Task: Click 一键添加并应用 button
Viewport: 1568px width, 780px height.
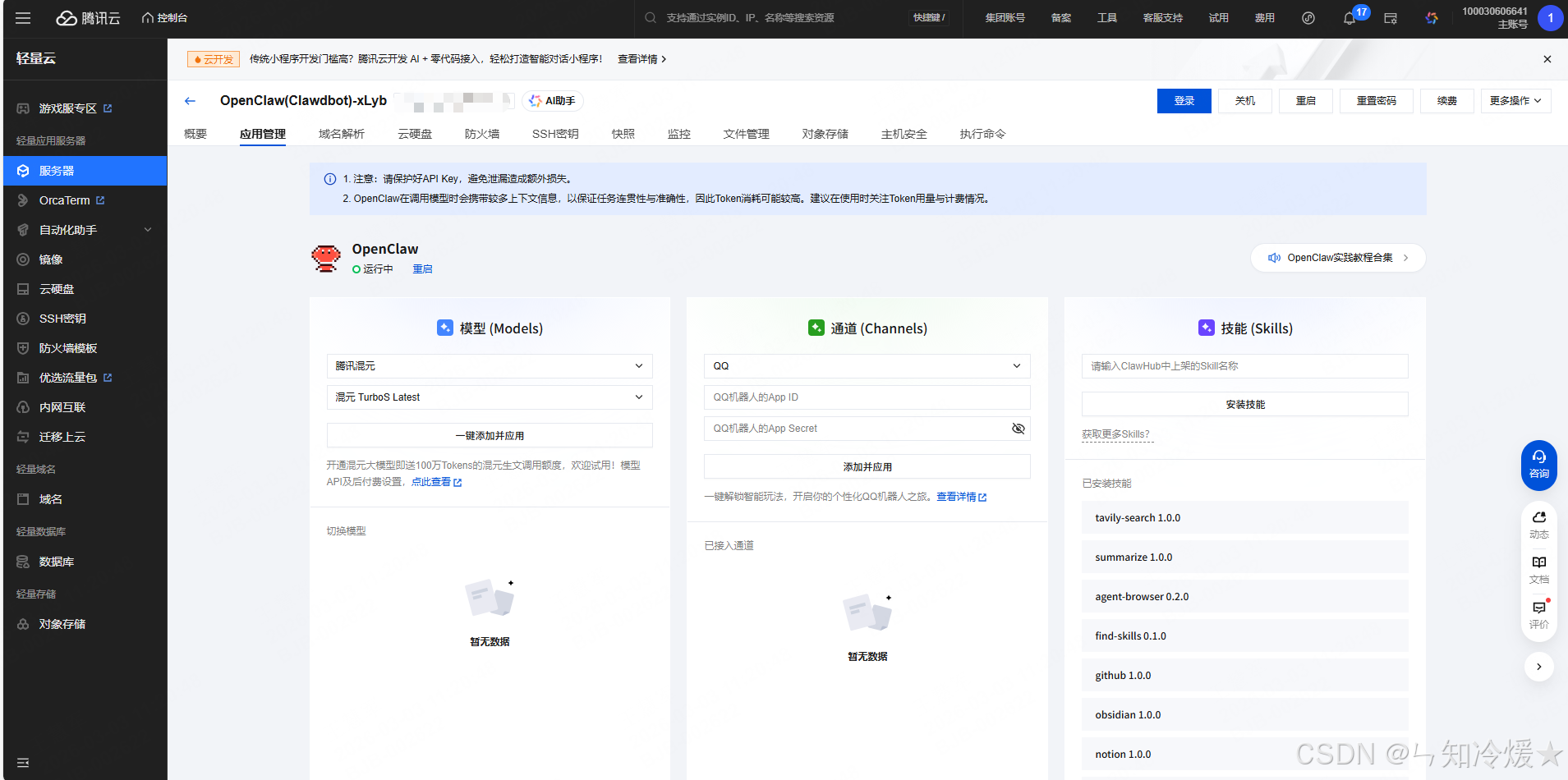Action: (x=490, y=436)
